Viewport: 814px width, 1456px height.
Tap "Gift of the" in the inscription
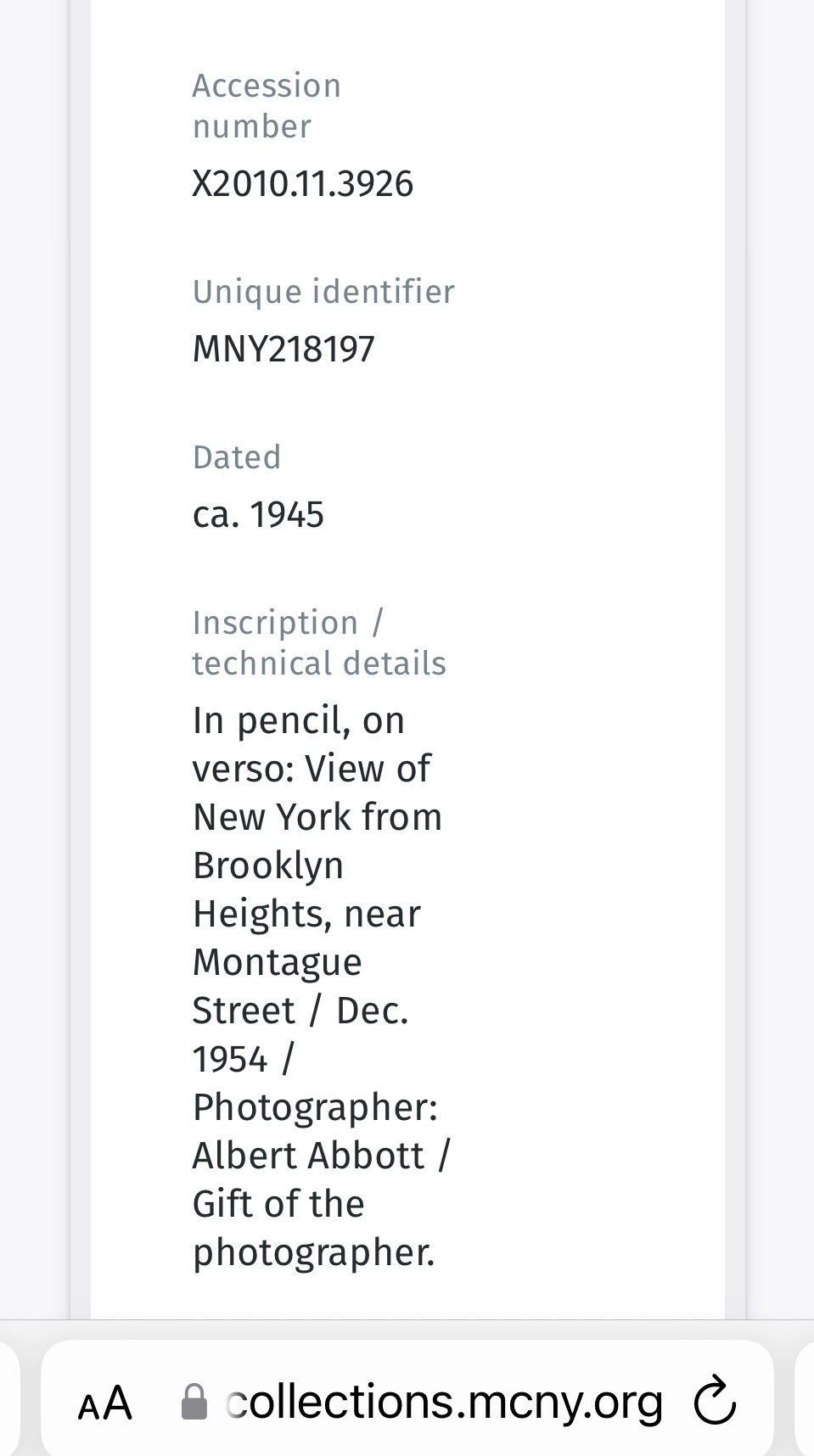tap(278, 1204)
